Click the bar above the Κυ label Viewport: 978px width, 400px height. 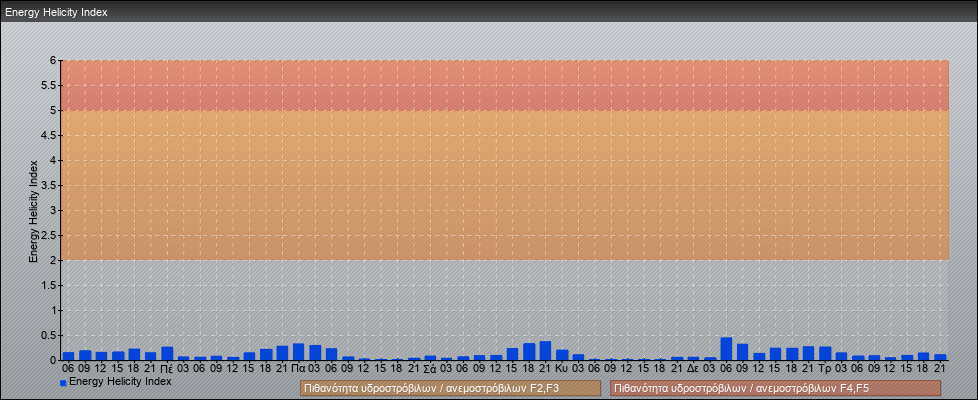click(562, 355)
